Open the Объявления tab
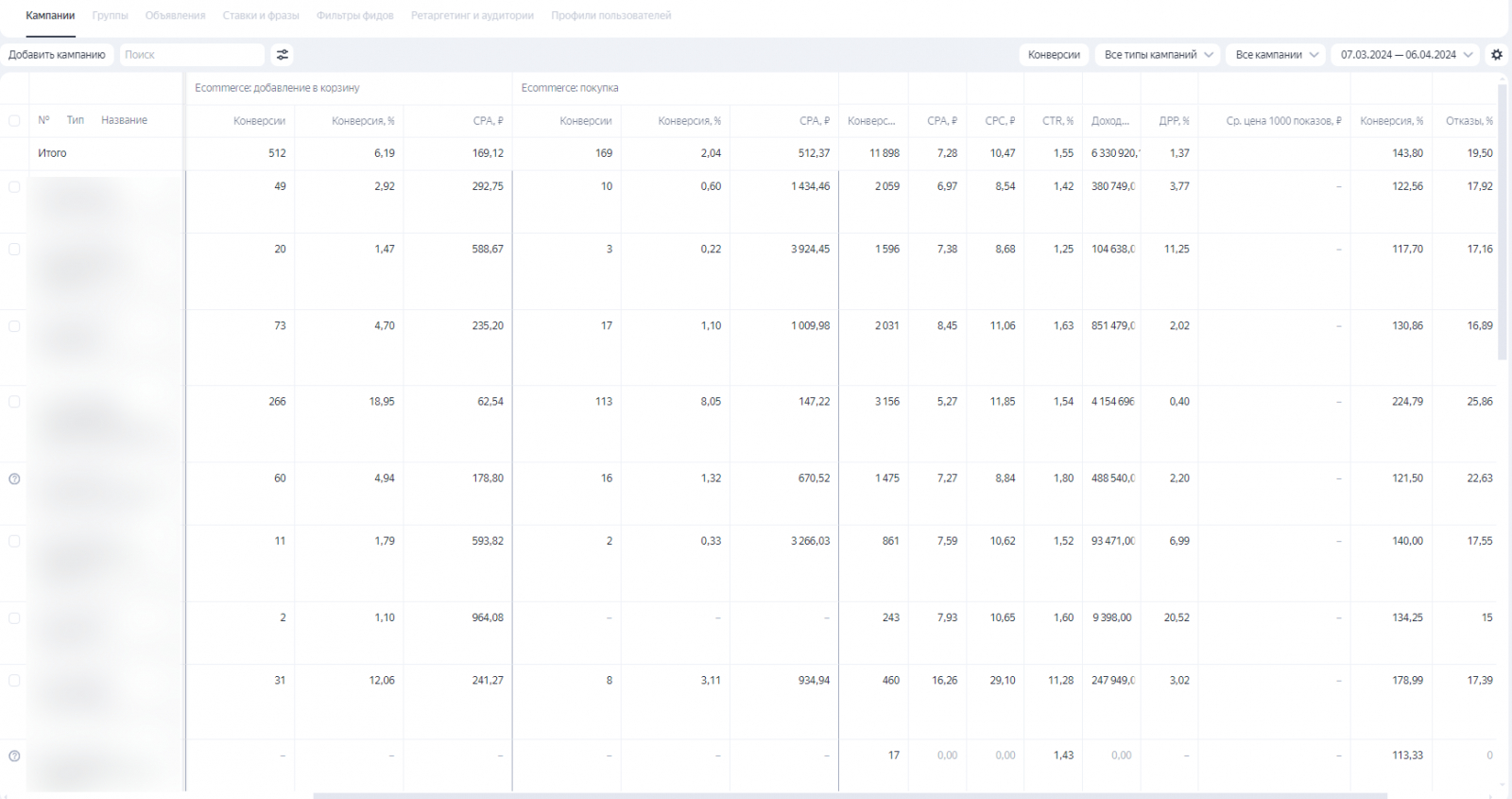The height and width of the screenshot is (799, 1512). (x=175, y=16)
